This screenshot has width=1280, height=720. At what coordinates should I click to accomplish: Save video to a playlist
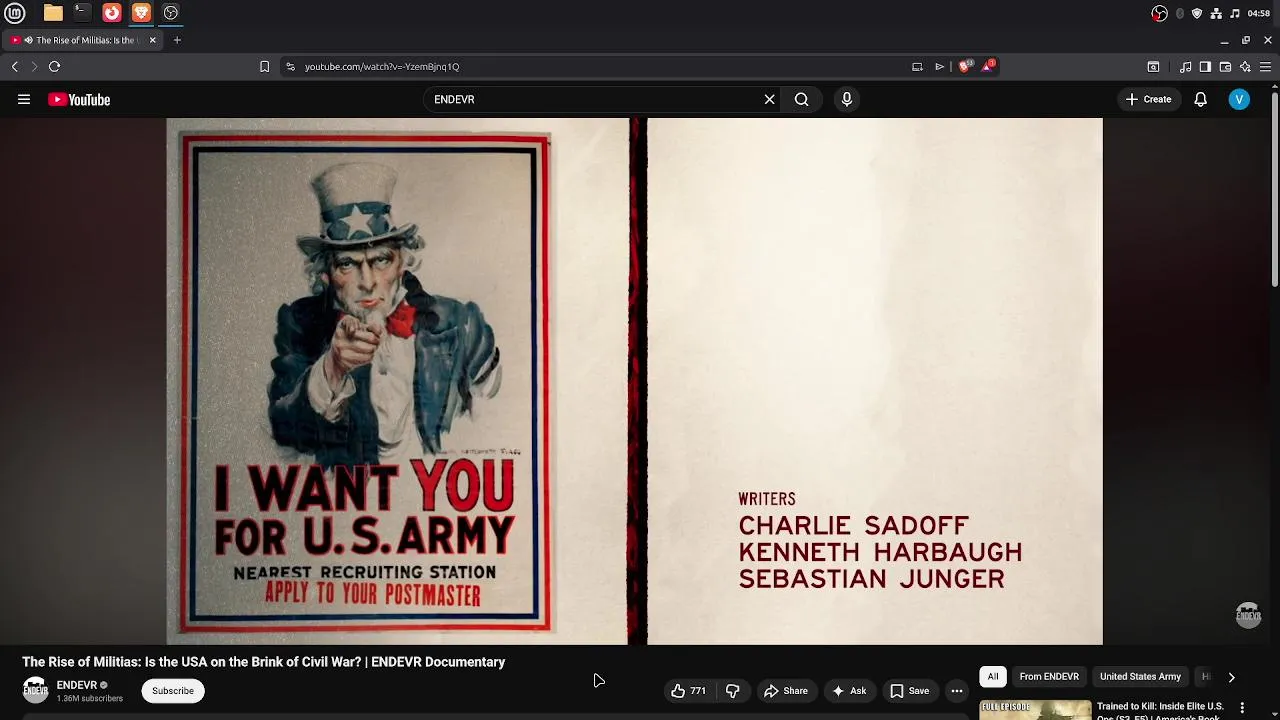[910, 691]
